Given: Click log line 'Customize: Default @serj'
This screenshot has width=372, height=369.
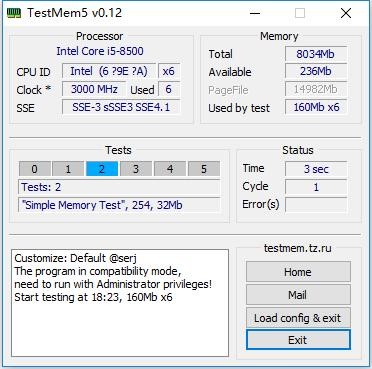Looking at the screenshot, I should coord(76,258).
